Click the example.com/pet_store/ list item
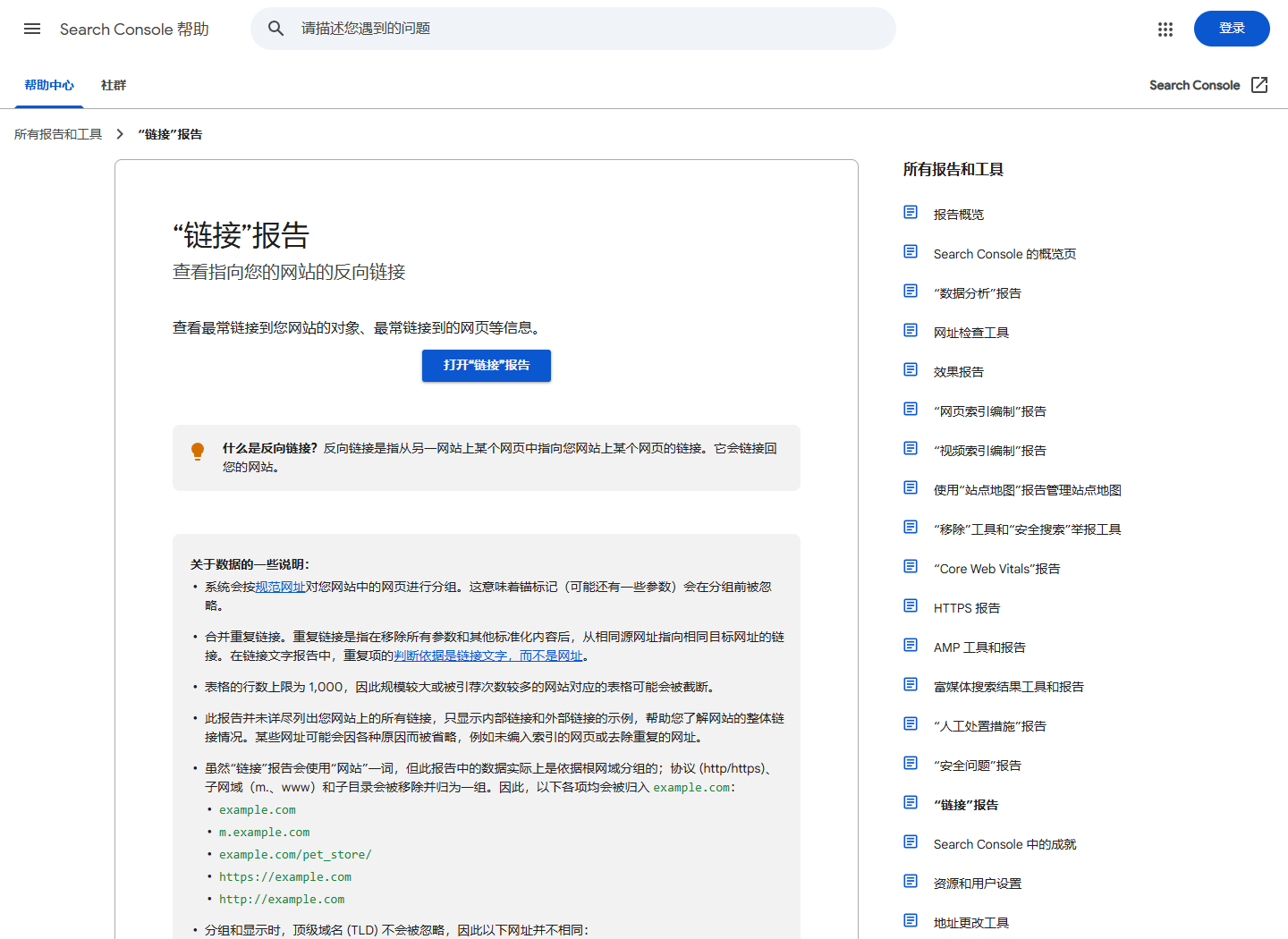This screenshot has width=1288, height=939. click(295, 855)
